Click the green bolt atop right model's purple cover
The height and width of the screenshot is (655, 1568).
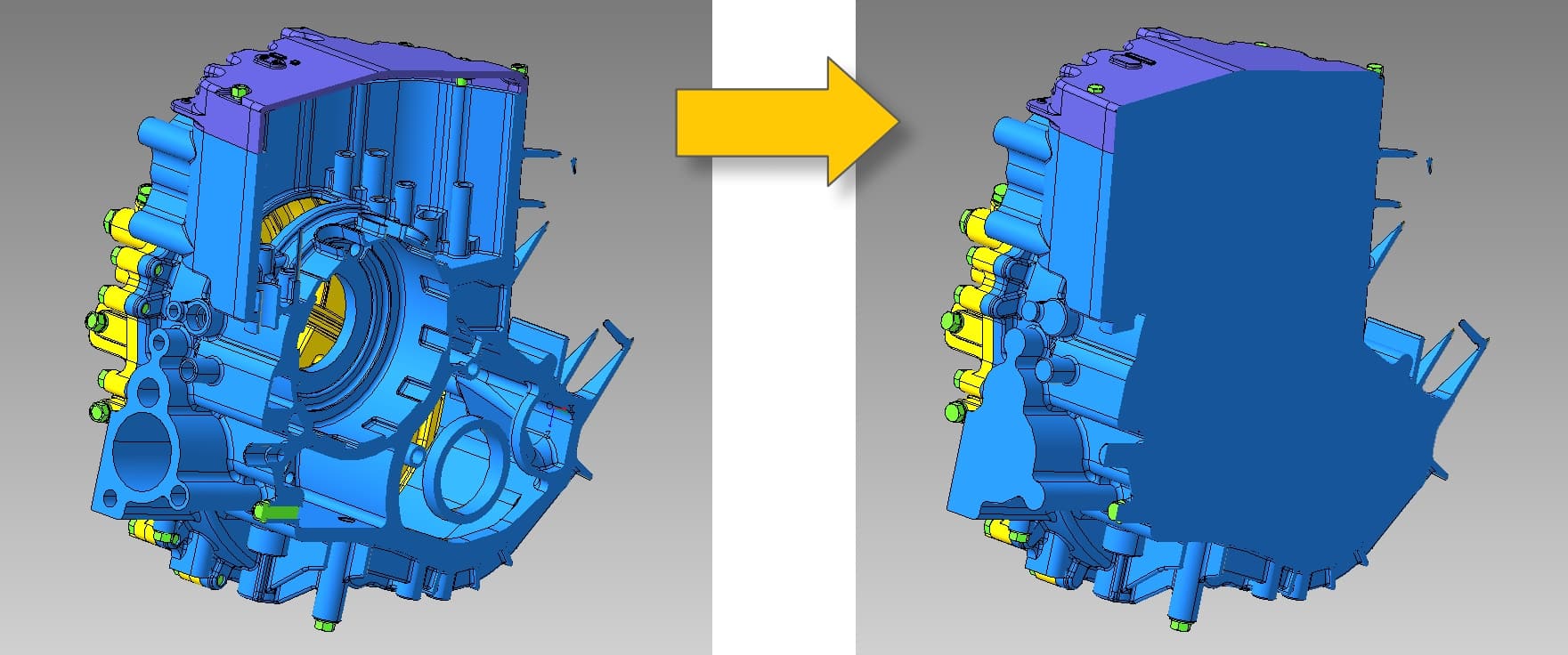(x=1093, y=86)
